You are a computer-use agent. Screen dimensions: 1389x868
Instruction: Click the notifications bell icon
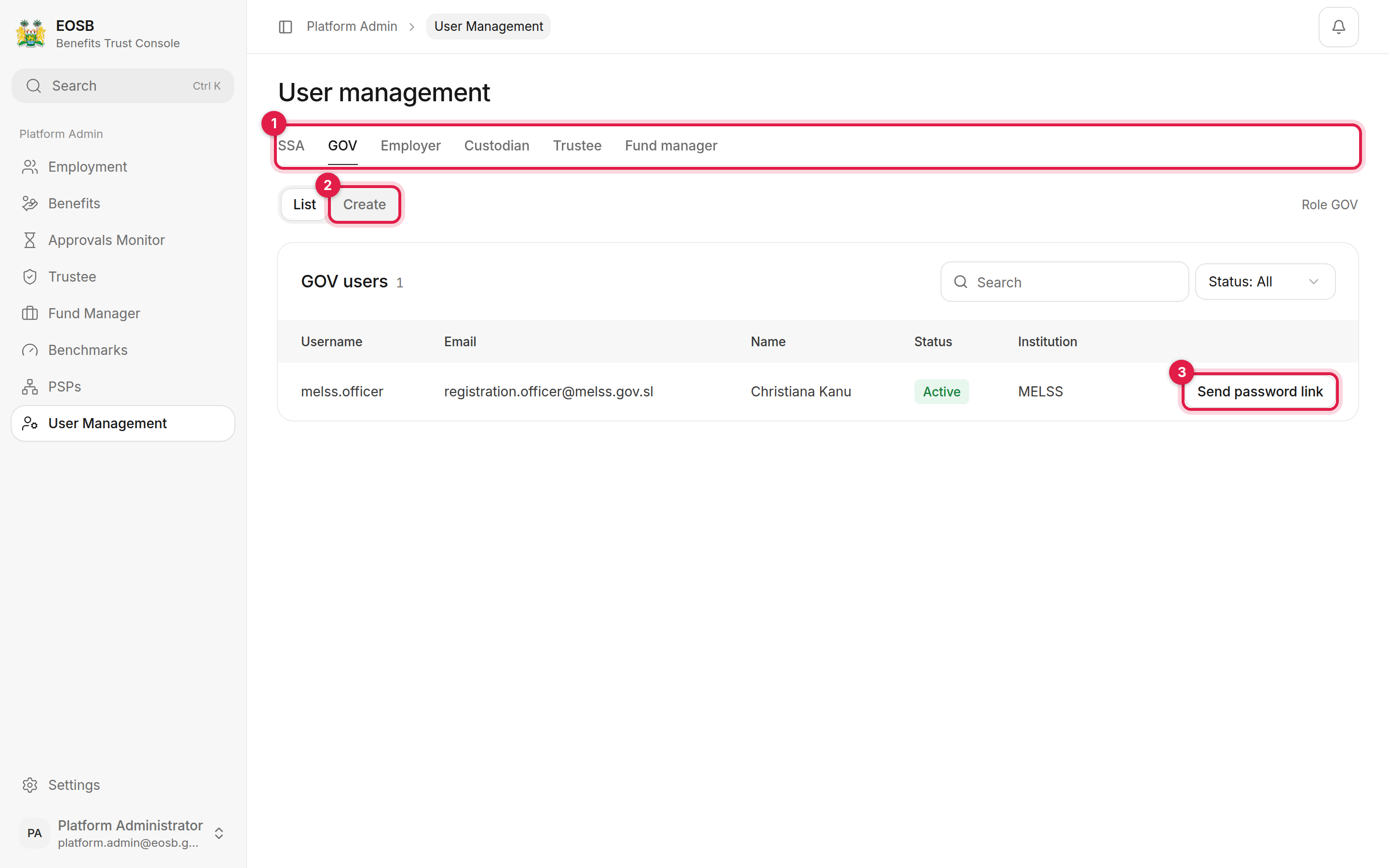coord(1338,27)
